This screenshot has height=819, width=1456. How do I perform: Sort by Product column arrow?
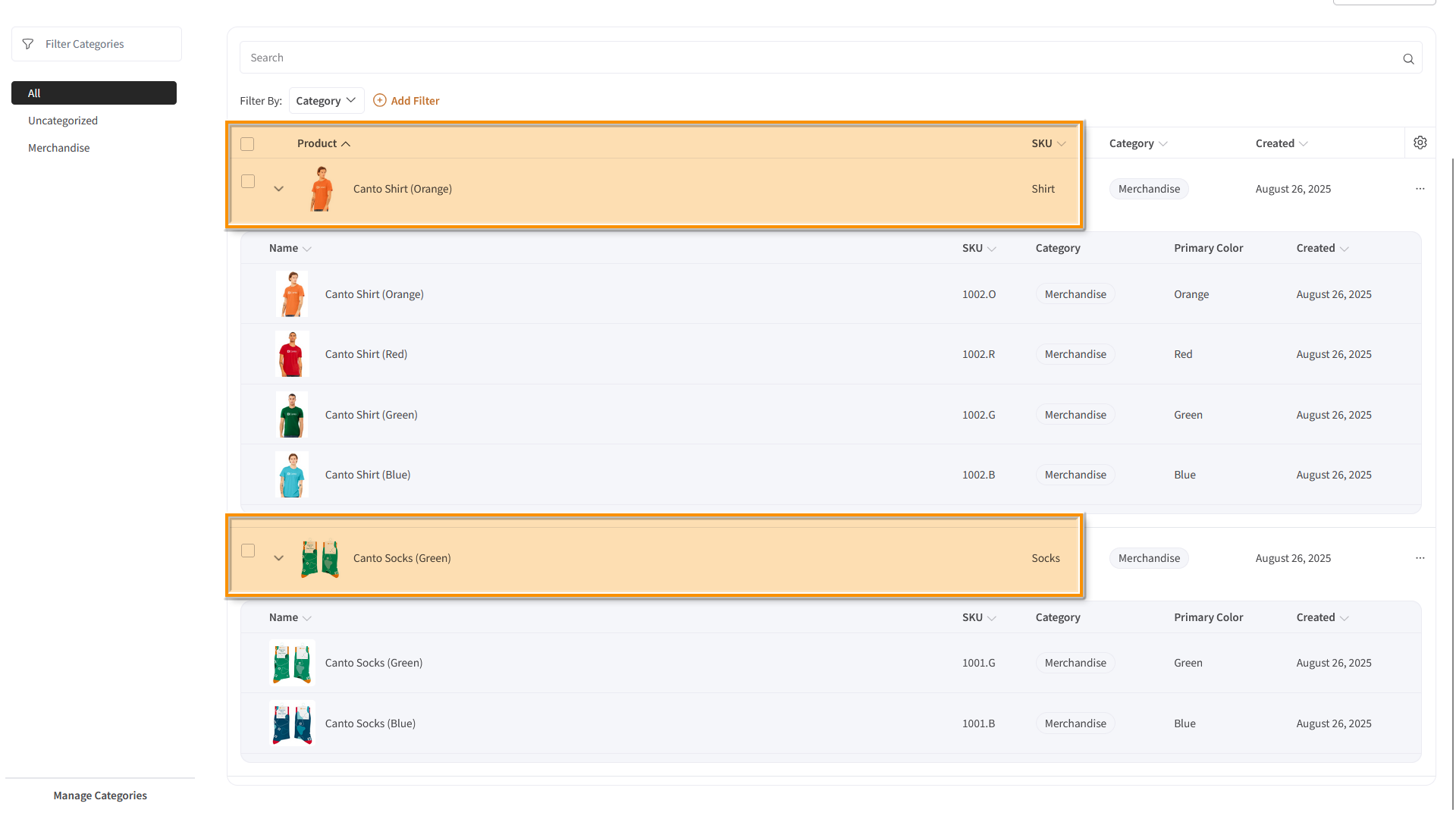(x=346, y=144)
